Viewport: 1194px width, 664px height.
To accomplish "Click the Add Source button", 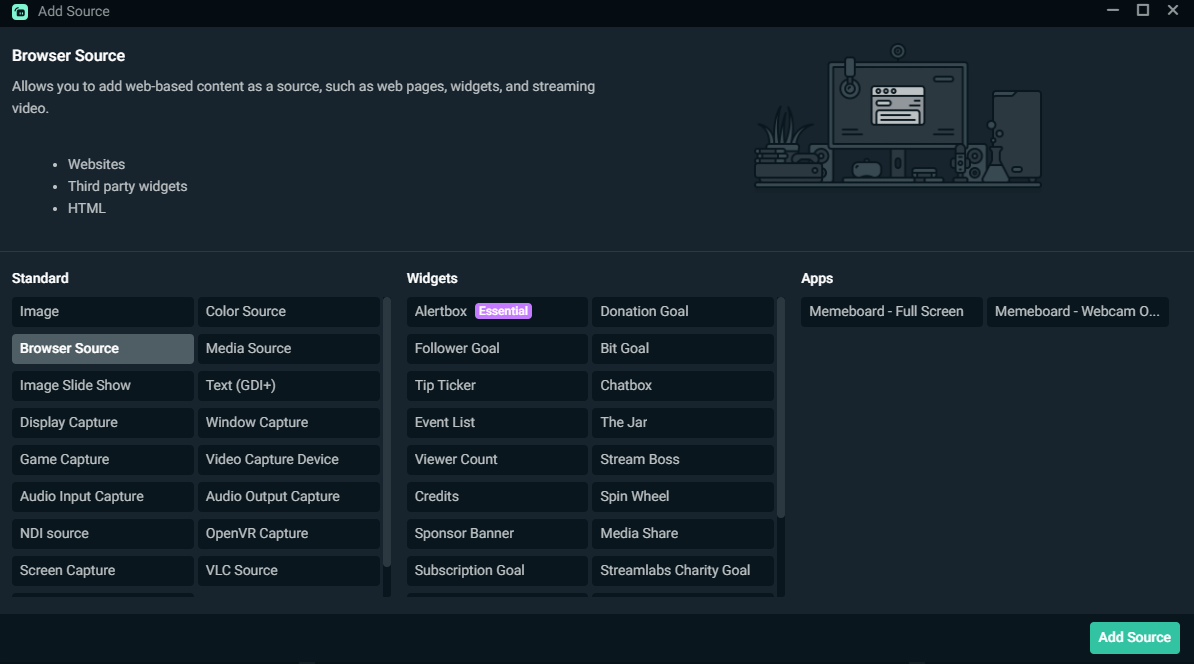I will (1134, 637).
